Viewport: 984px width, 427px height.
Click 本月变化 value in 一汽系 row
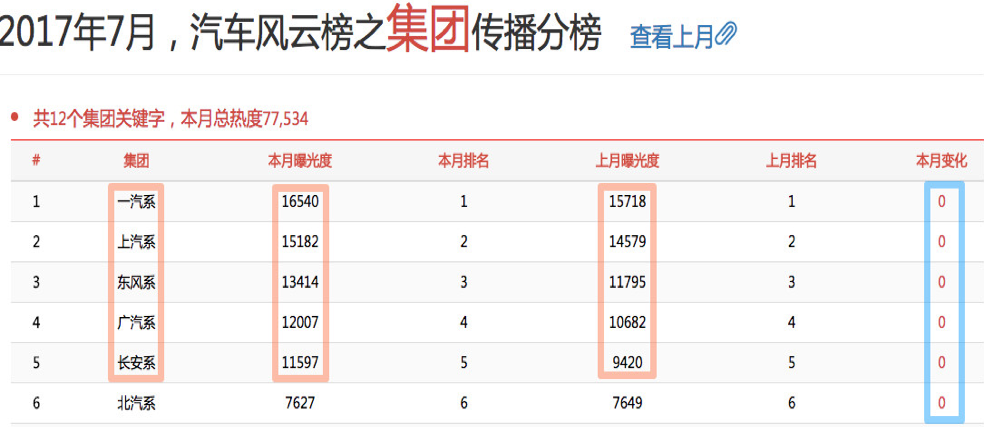(x=941, y=202)
